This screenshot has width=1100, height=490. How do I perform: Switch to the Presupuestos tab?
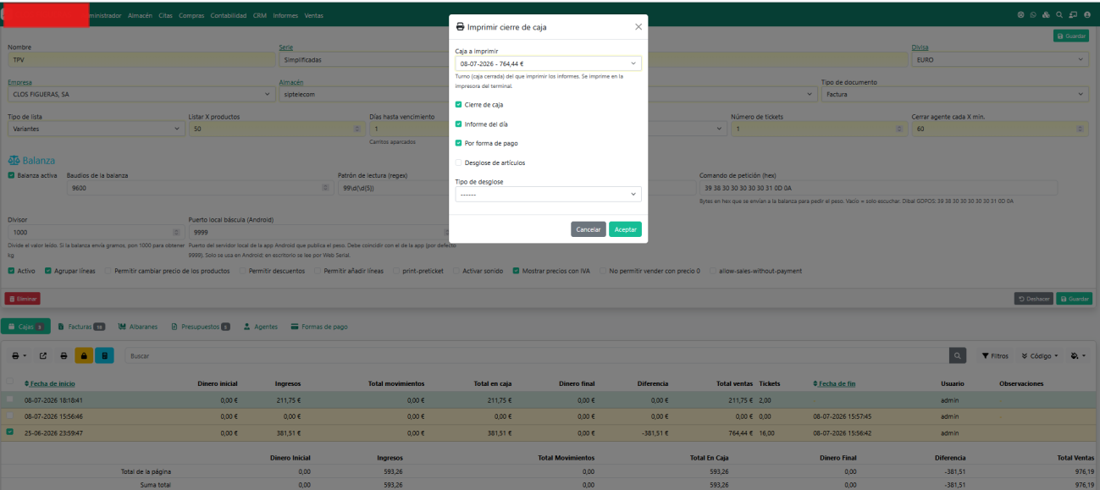point(201,326)
